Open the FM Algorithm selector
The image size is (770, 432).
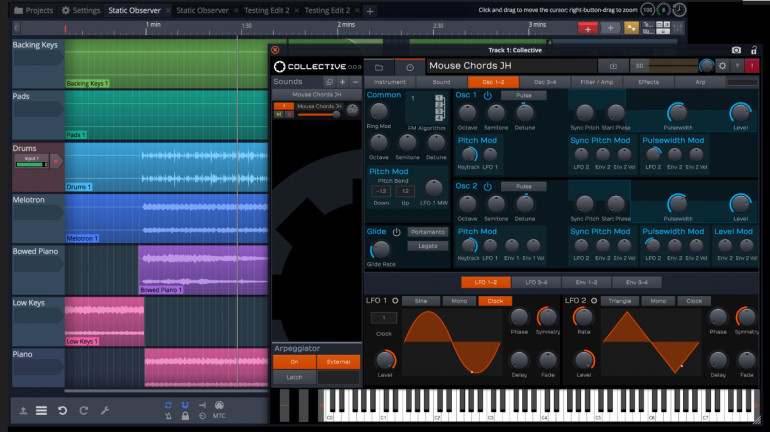pyautogui.click(x=425, y=108)
